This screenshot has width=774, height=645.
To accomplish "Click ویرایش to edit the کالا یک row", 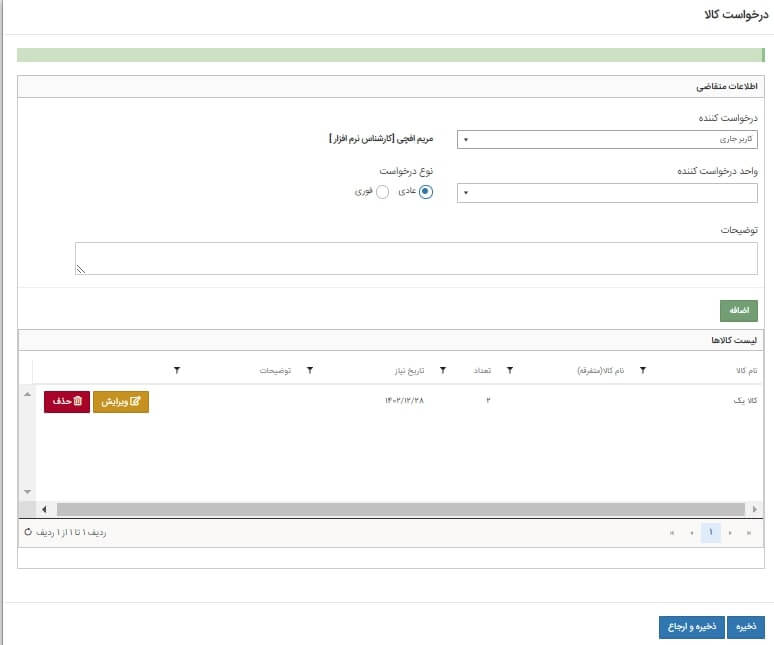I will [x=121, y=401].
